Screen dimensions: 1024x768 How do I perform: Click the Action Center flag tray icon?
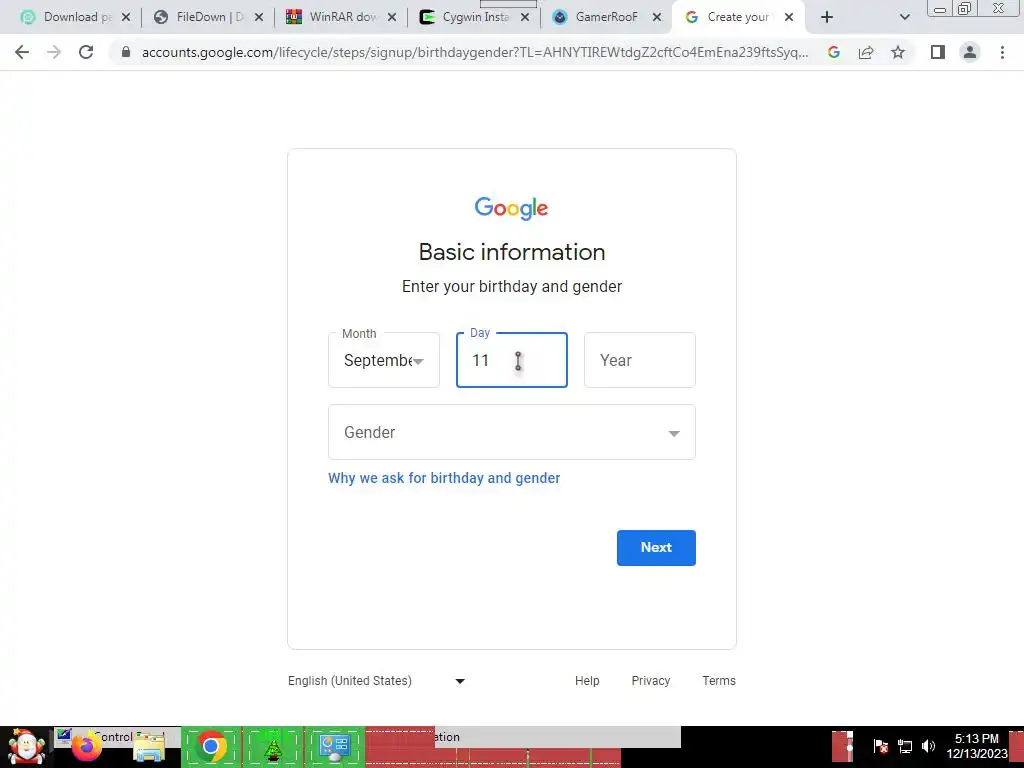click(x=880, y=746)
